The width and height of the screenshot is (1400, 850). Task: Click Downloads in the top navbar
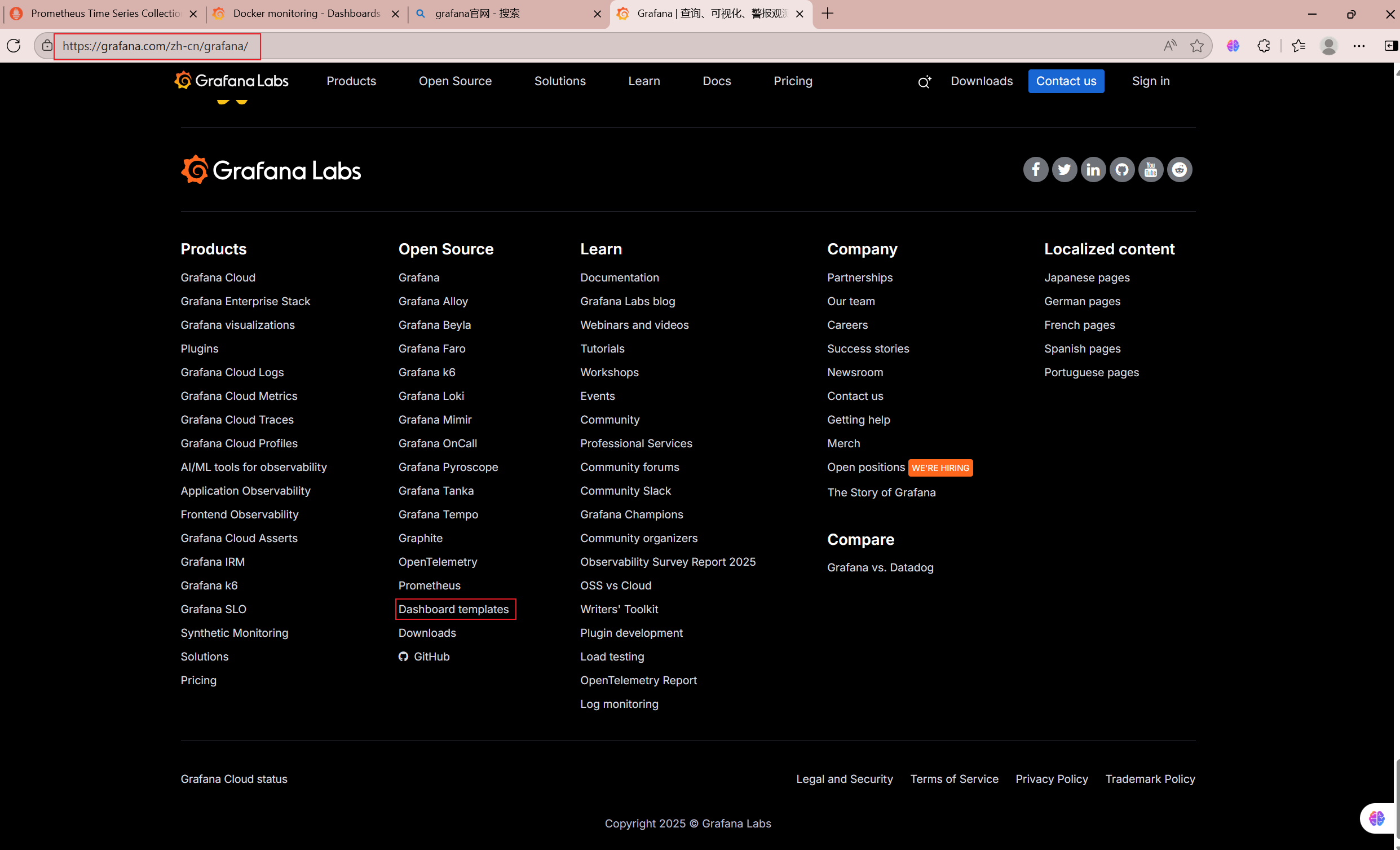point(981,81)
